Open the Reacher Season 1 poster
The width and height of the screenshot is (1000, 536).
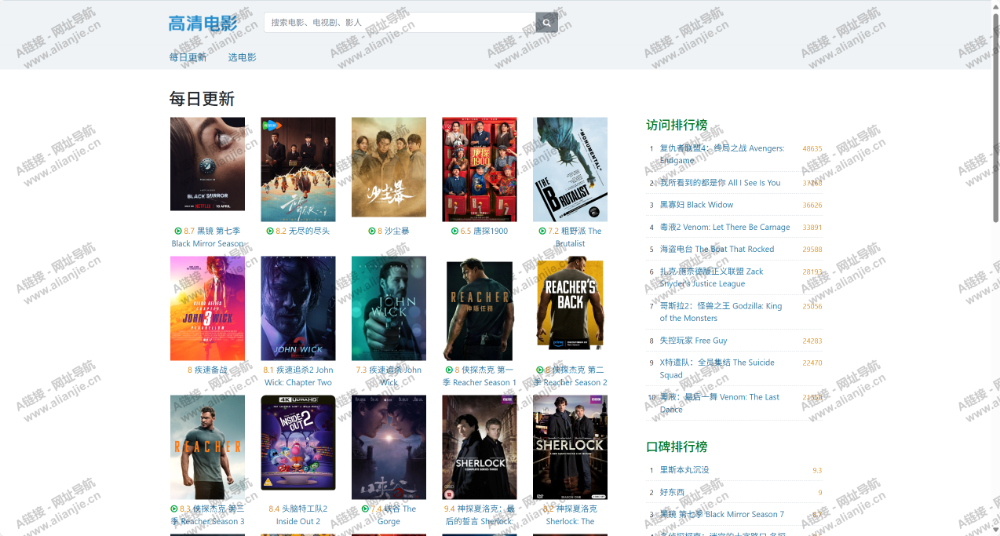(480, 311)
